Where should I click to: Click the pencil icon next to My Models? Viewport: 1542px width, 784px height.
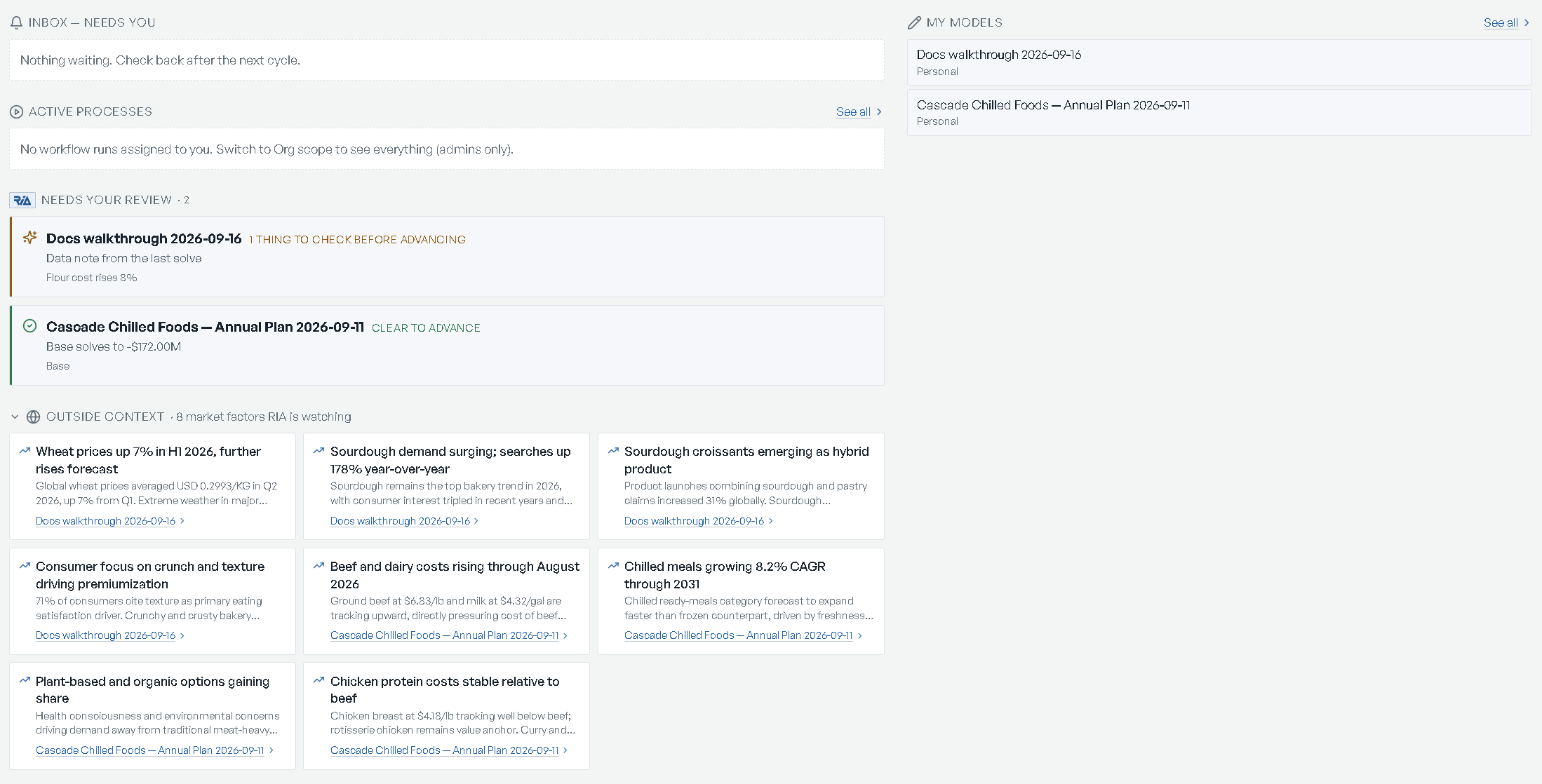point(914,22)
